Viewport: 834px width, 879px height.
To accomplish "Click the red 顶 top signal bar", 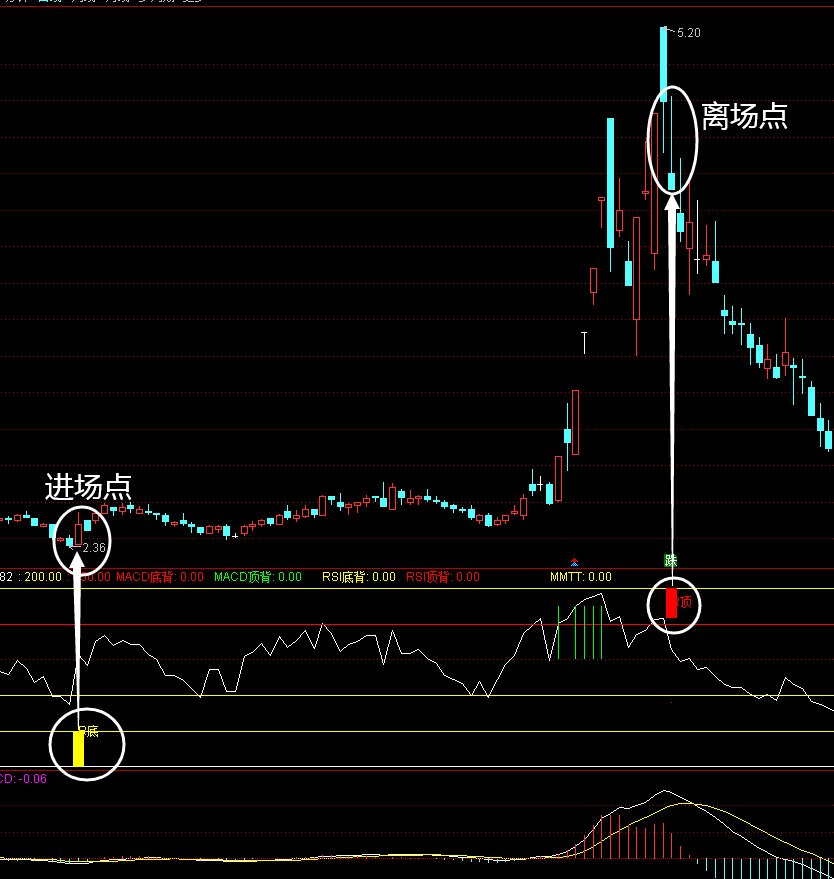I will (671, 603).
